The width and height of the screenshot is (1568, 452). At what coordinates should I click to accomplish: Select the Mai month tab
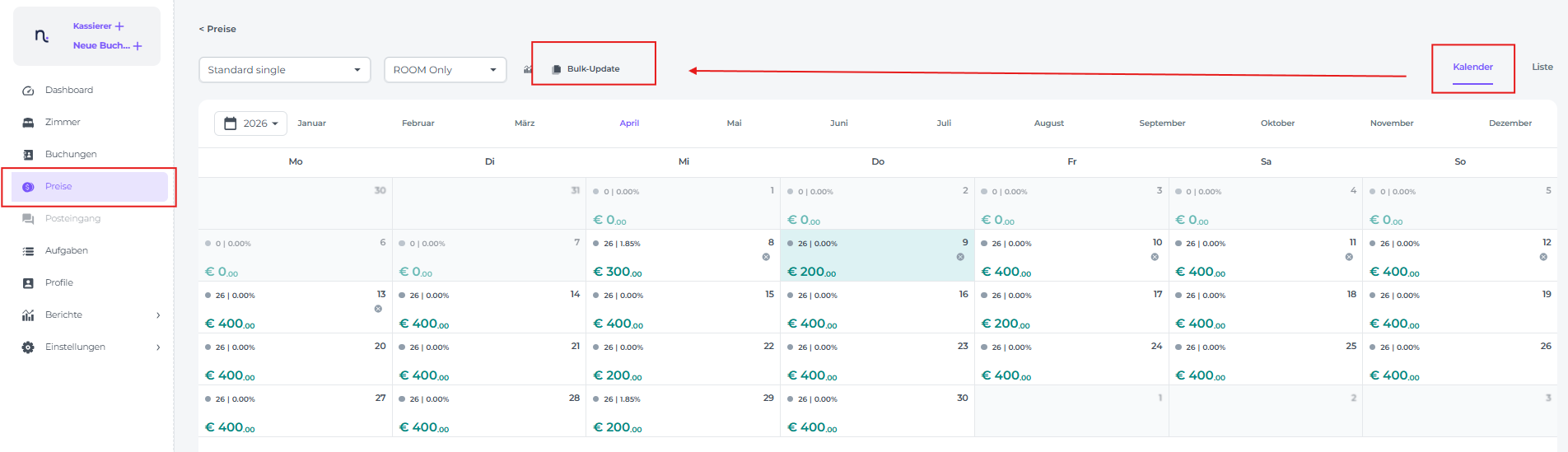(734, 123)
